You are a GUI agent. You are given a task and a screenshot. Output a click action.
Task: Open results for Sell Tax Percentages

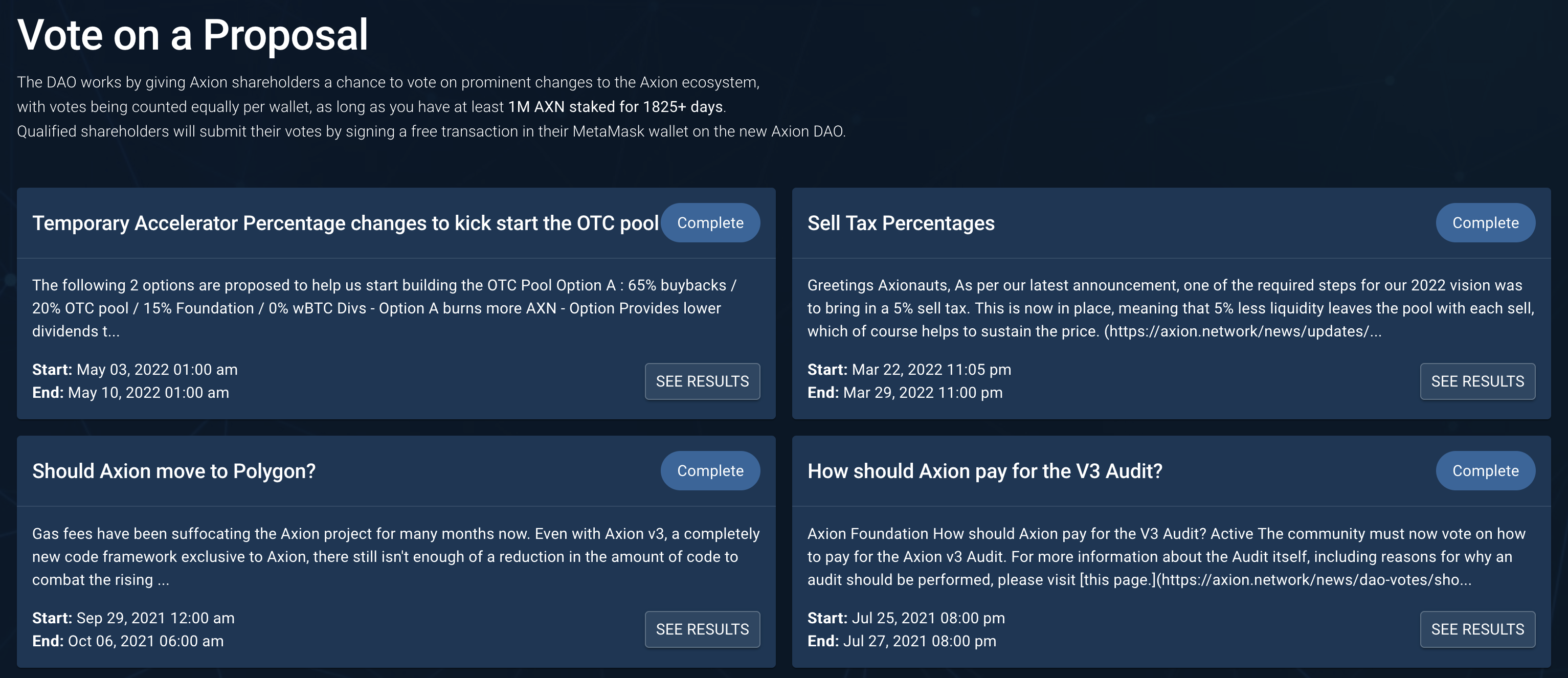coord(1476,381)
